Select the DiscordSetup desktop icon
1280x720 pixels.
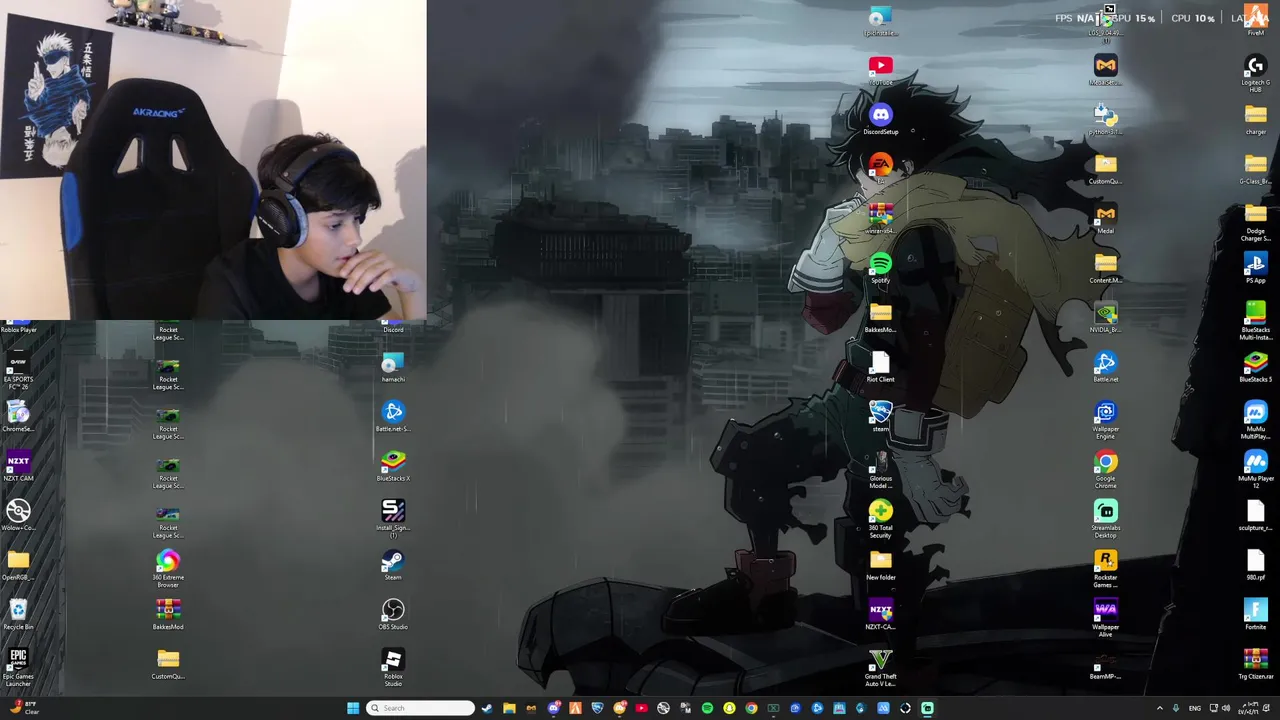[880, 120]
